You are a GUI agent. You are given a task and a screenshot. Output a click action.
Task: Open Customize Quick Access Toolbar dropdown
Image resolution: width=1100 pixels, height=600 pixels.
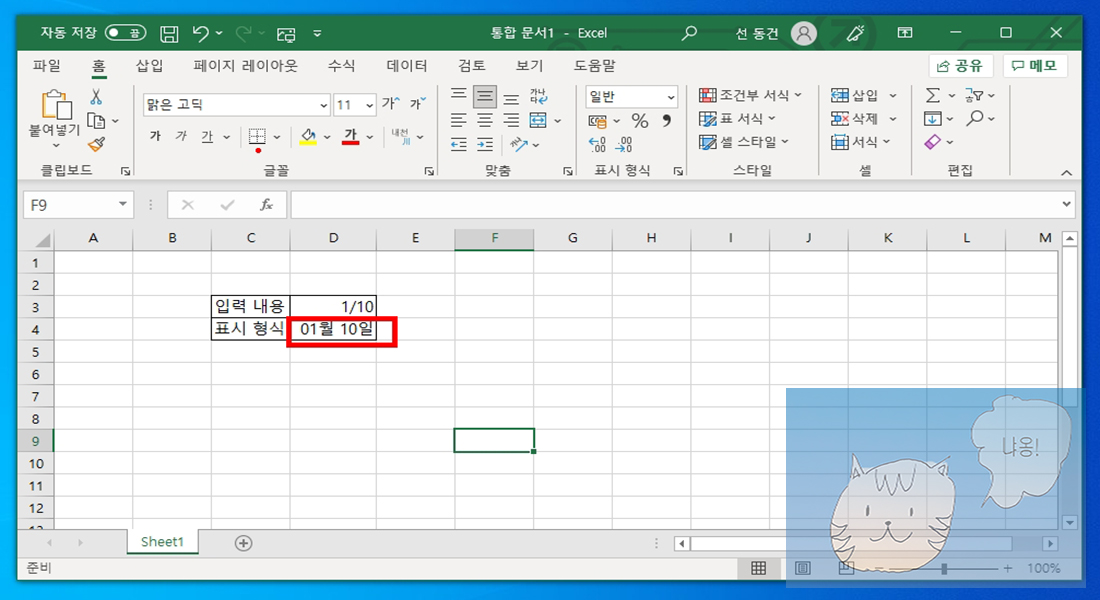(317, 33)
